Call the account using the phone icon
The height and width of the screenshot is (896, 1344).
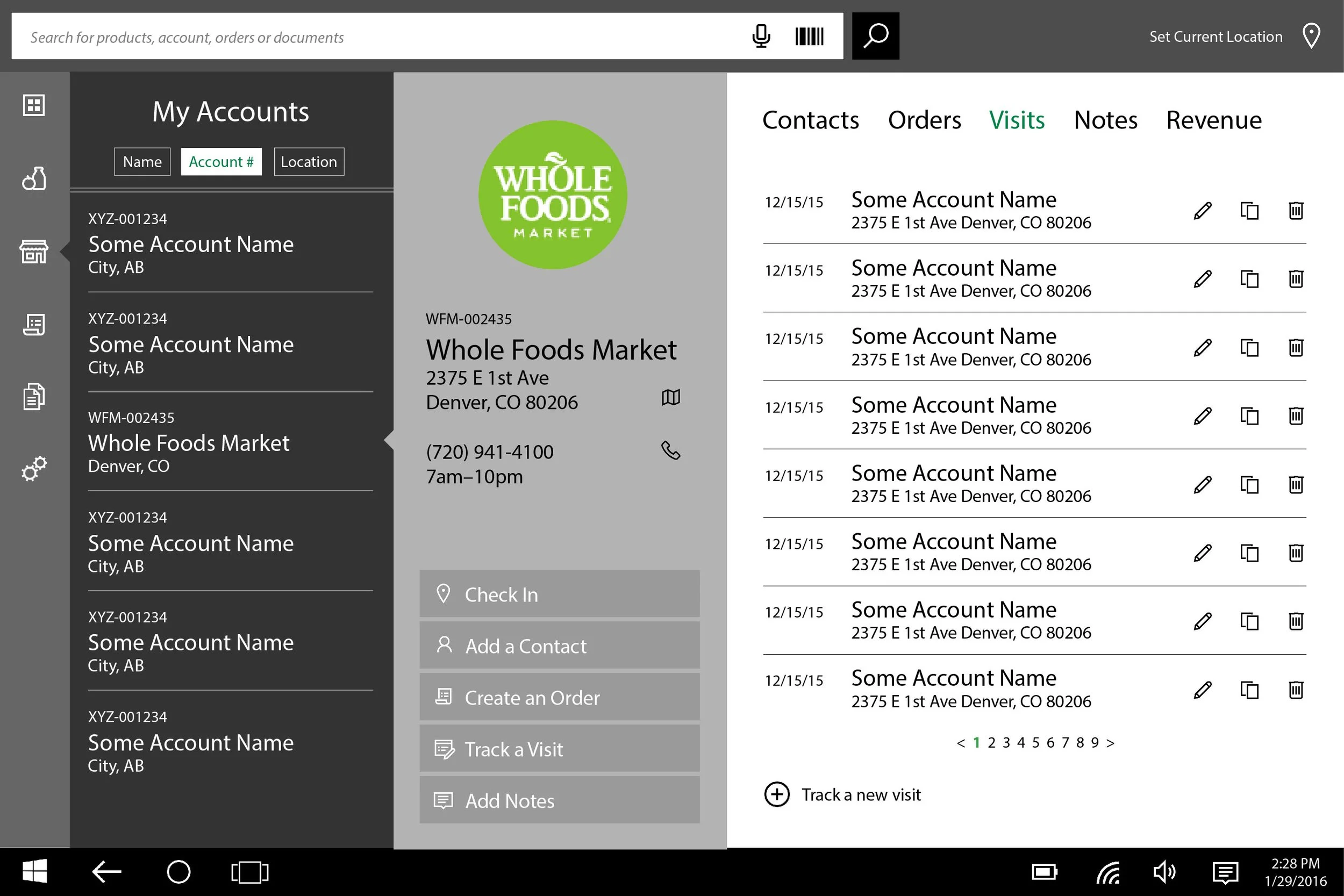[670, 451]
